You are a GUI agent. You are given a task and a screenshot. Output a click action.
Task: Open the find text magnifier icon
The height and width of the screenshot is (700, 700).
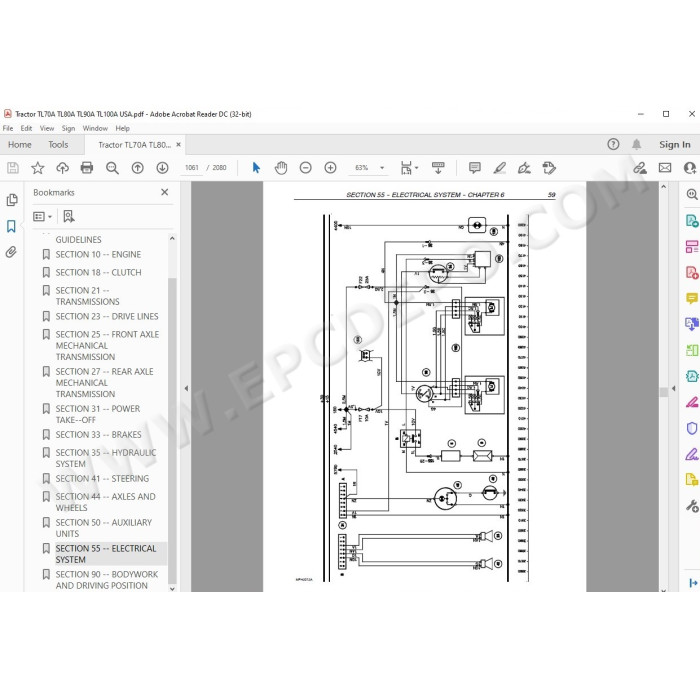[x=112, y=168]
